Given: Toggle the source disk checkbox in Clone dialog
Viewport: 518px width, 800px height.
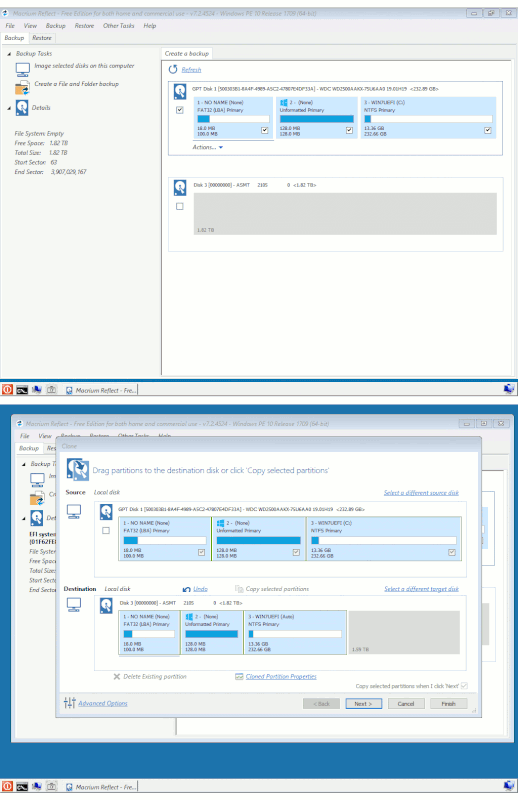Looking at the screenshot, I should [106, 531].
